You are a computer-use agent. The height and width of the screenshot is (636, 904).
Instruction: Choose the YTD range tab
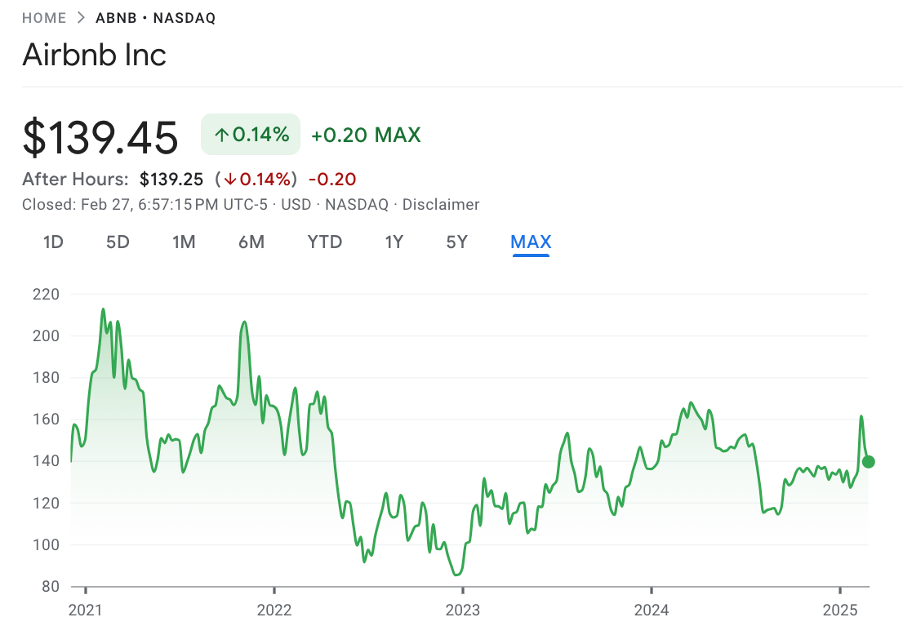pyautogui.click(x=325, y=242)
